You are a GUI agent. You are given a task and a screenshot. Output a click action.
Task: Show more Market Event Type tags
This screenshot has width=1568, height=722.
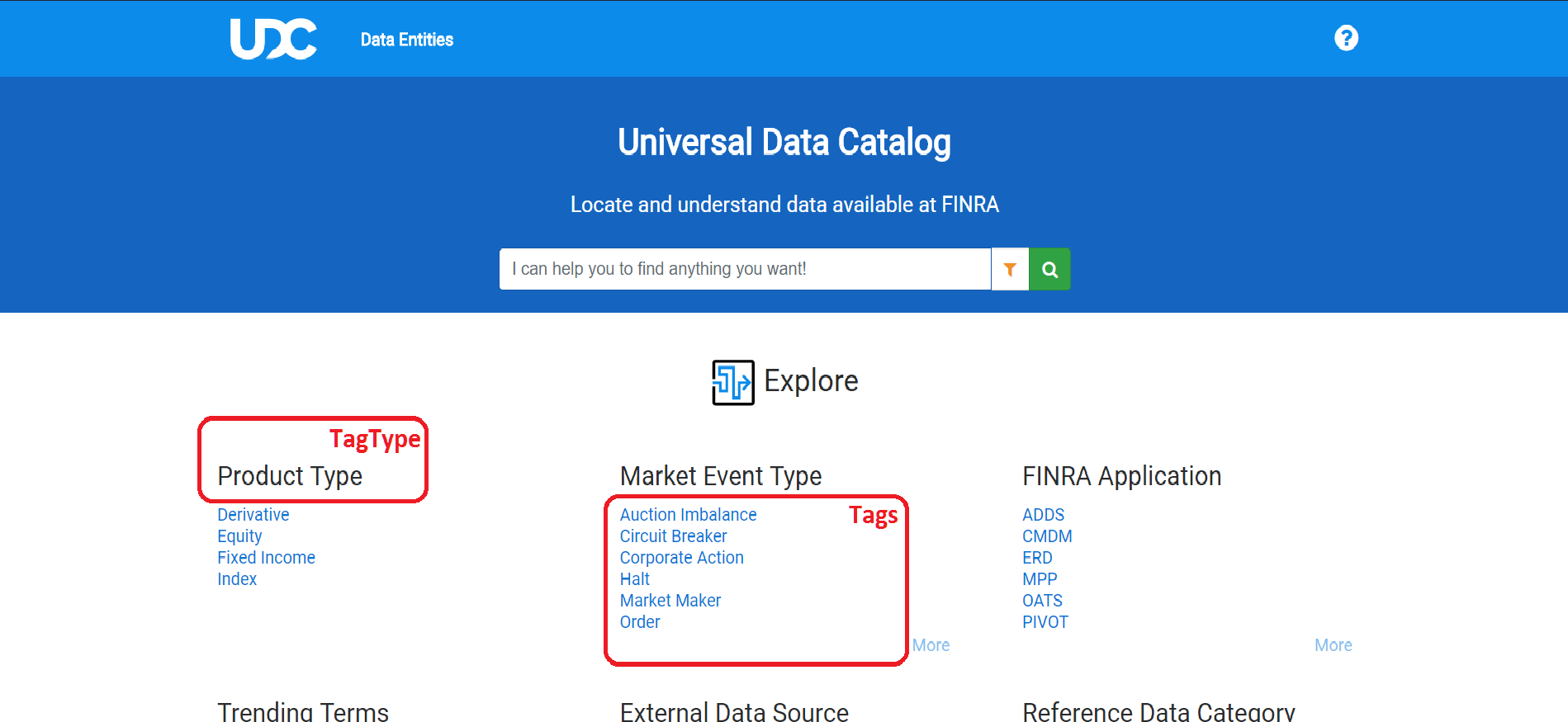tap(931, 645)
